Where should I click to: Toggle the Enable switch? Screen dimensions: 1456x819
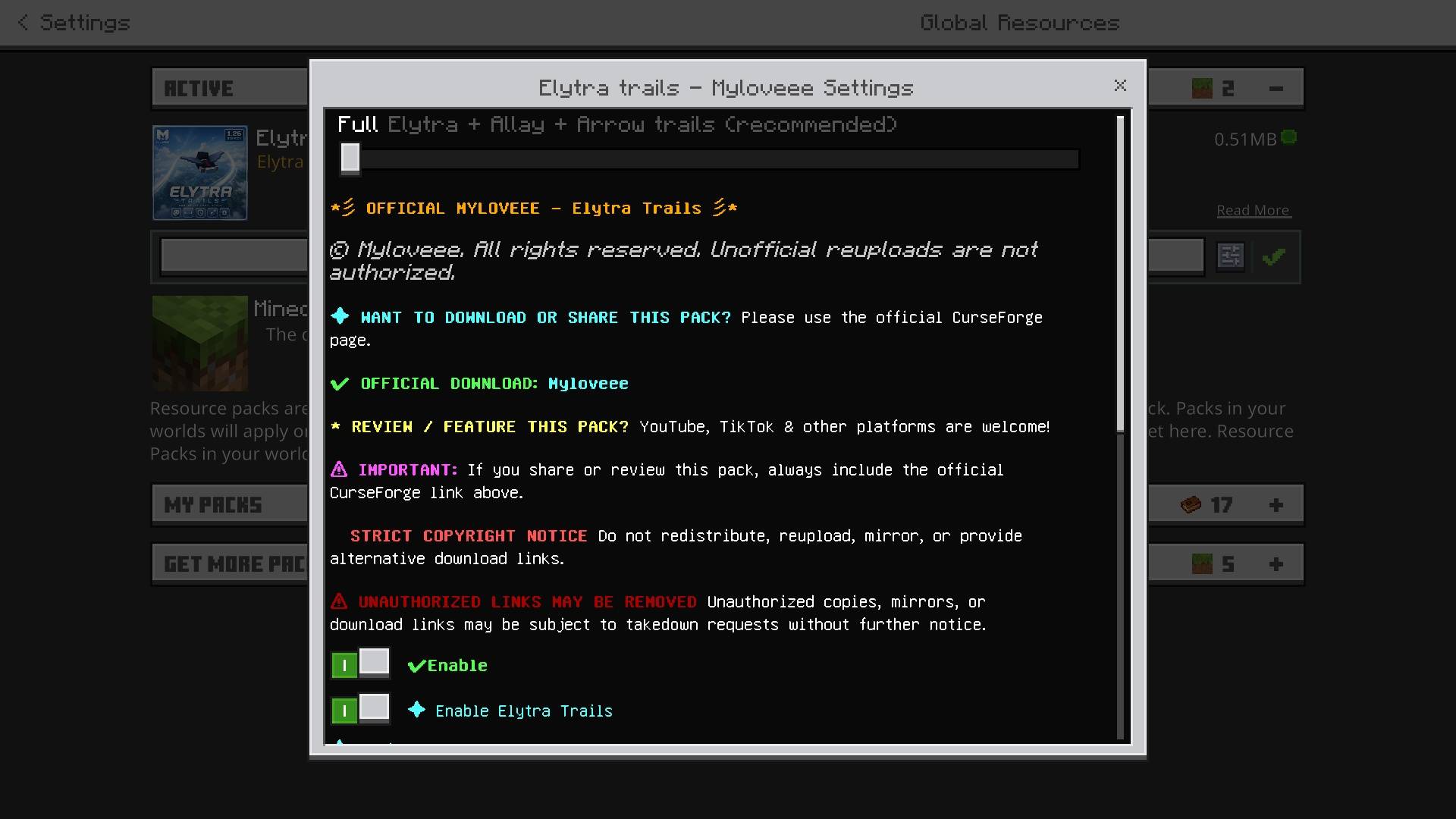[361, 664]
